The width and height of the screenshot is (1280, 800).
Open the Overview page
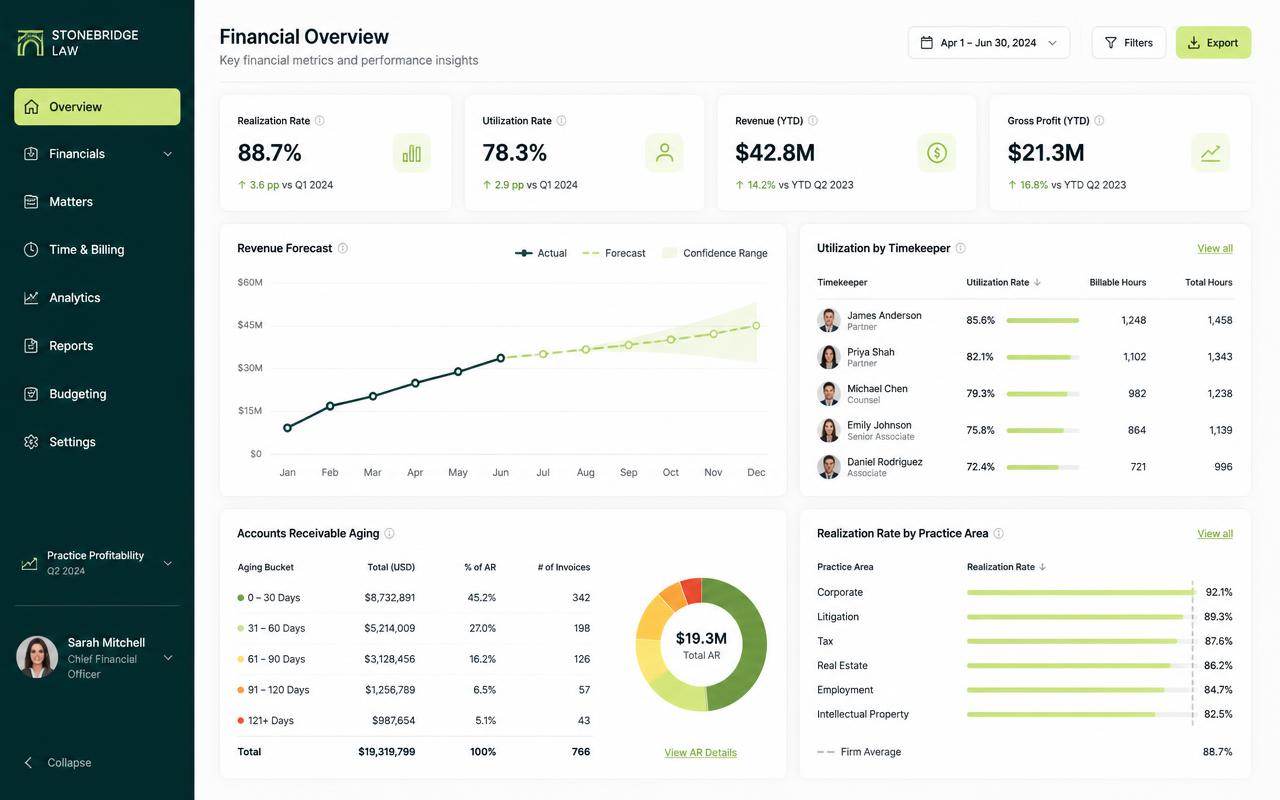(97, 107)
